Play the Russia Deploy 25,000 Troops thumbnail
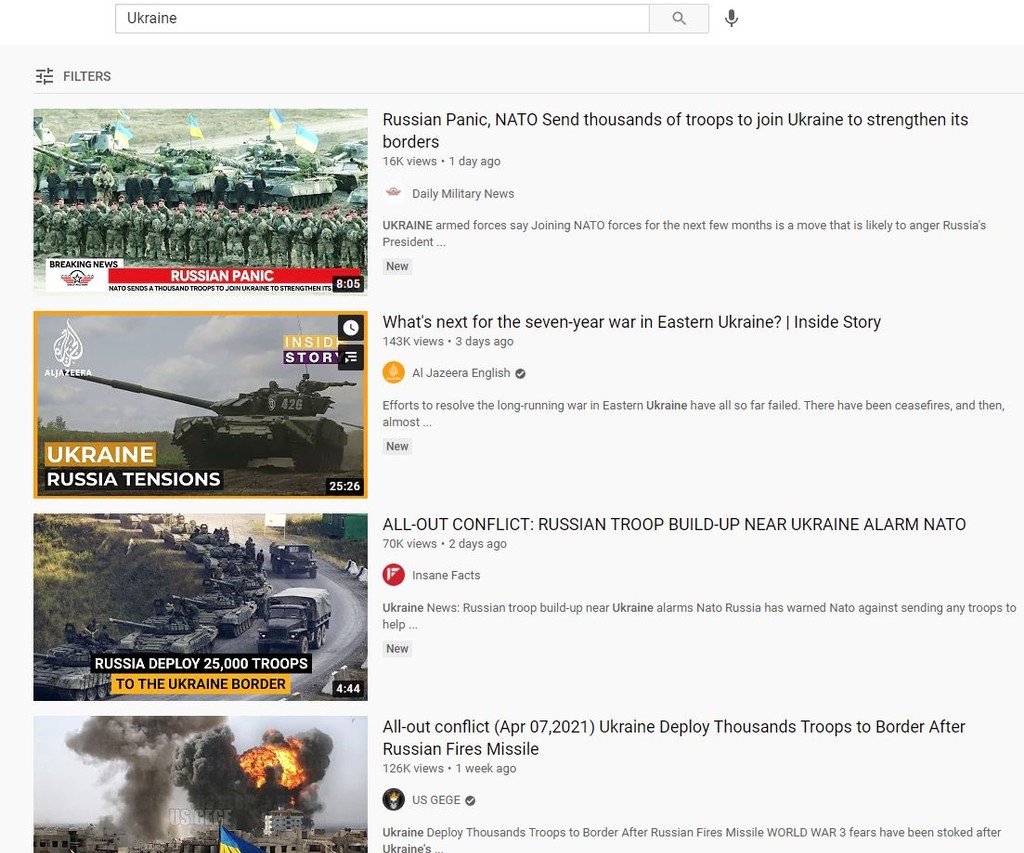This screenshot has height=853, width=1024. 200,607
